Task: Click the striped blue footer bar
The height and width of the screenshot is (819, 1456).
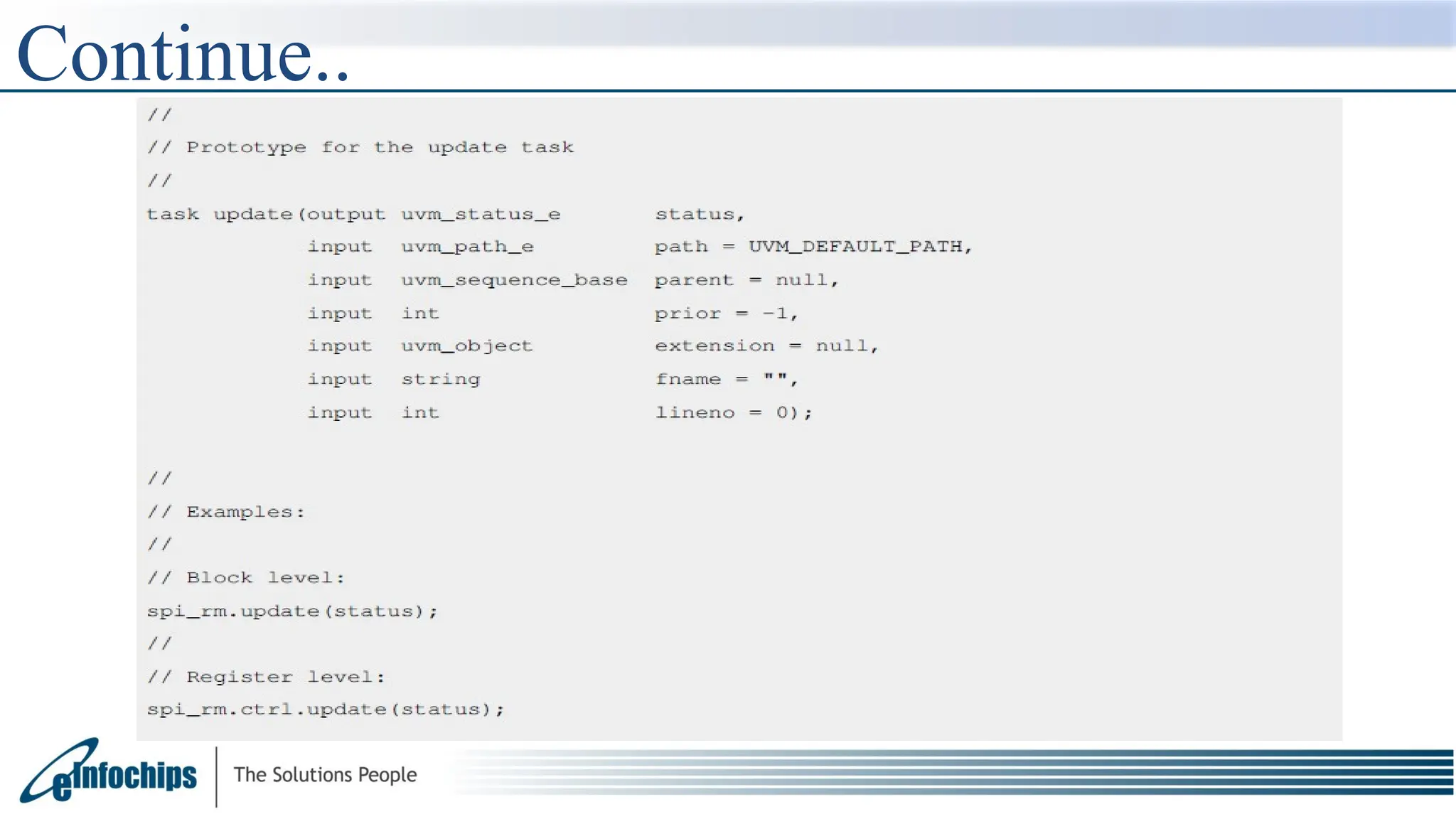Action: (x=995, y=771)
